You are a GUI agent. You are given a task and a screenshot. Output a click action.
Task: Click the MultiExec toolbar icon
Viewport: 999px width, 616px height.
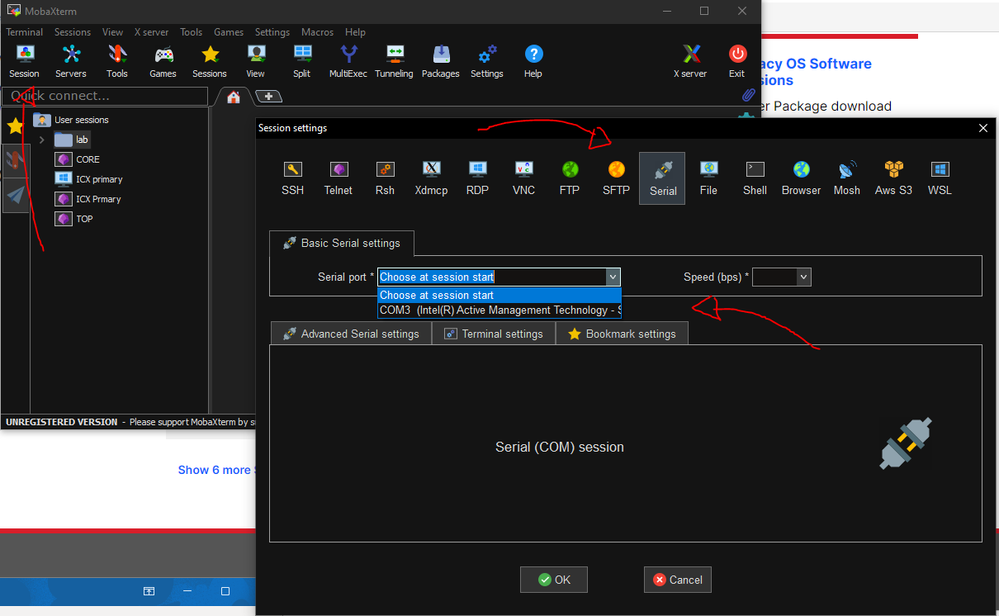348,60
